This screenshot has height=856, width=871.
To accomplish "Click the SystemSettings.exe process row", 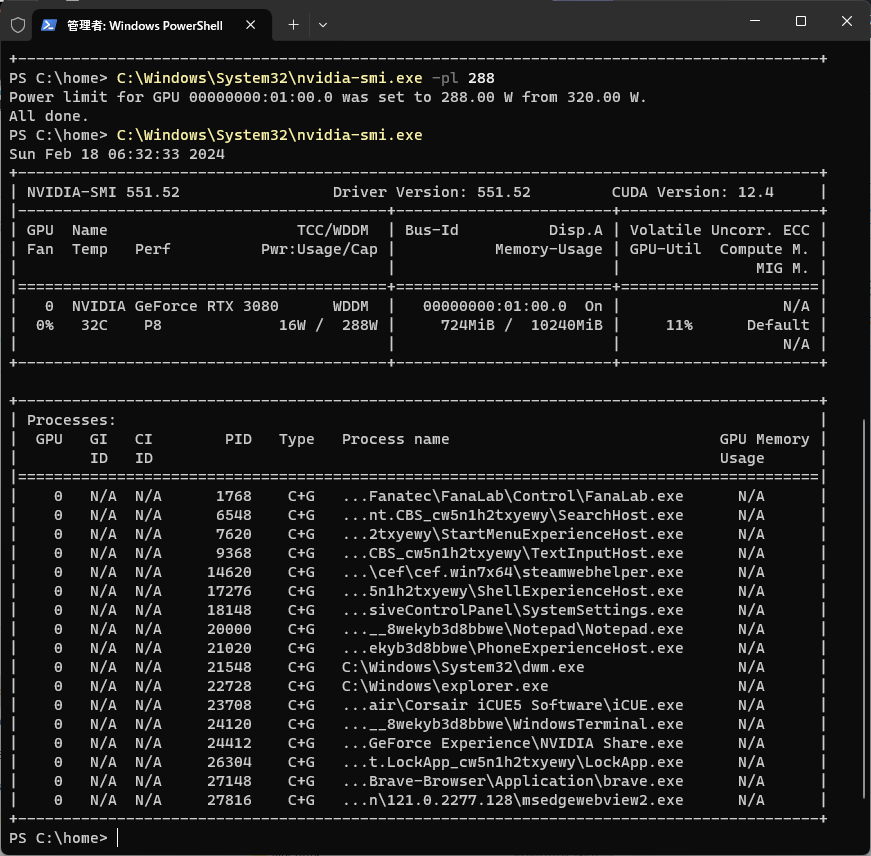I will point(418,610).
